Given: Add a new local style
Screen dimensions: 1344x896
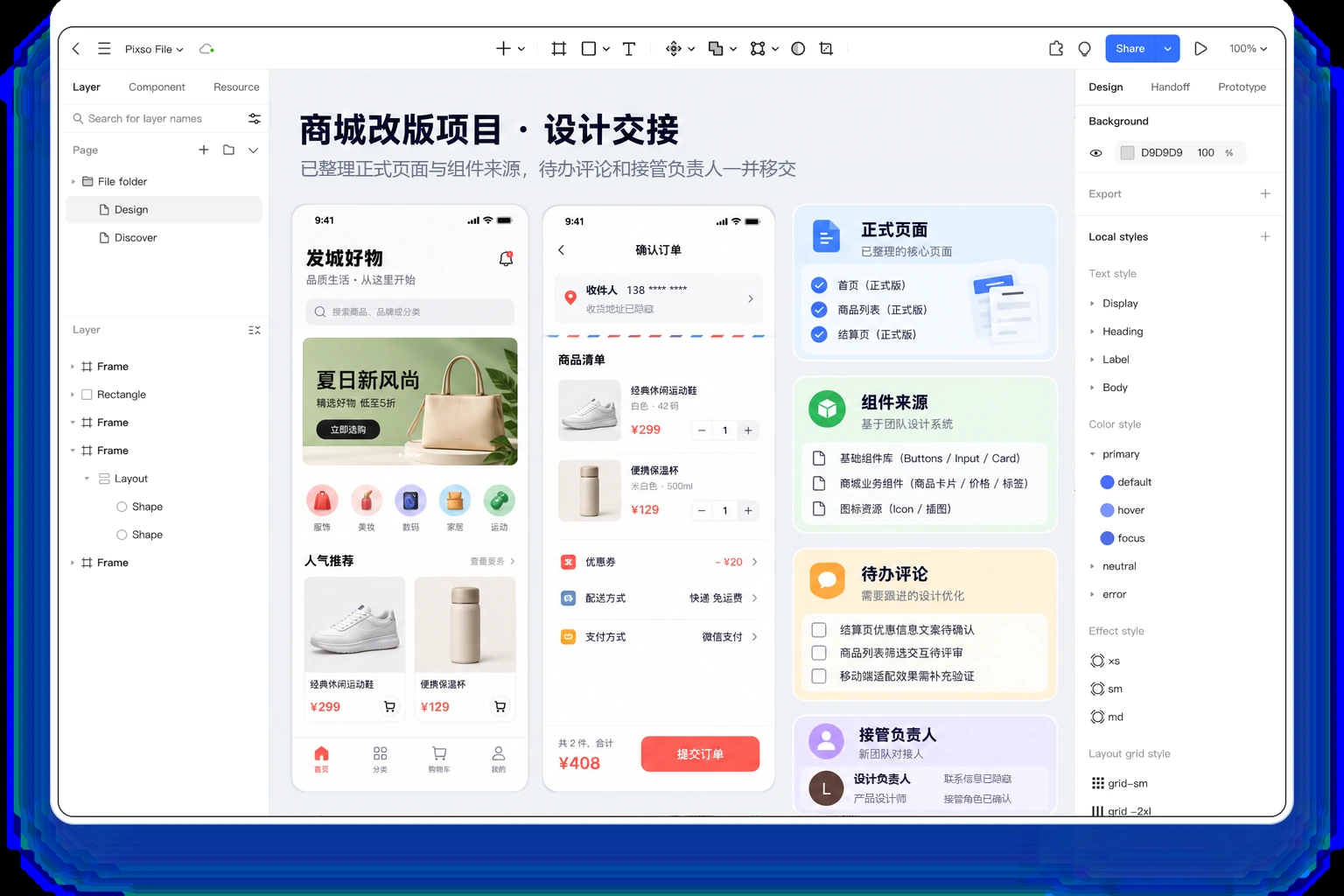Looking at the screenshot, I should click(x=1264, y=236).
